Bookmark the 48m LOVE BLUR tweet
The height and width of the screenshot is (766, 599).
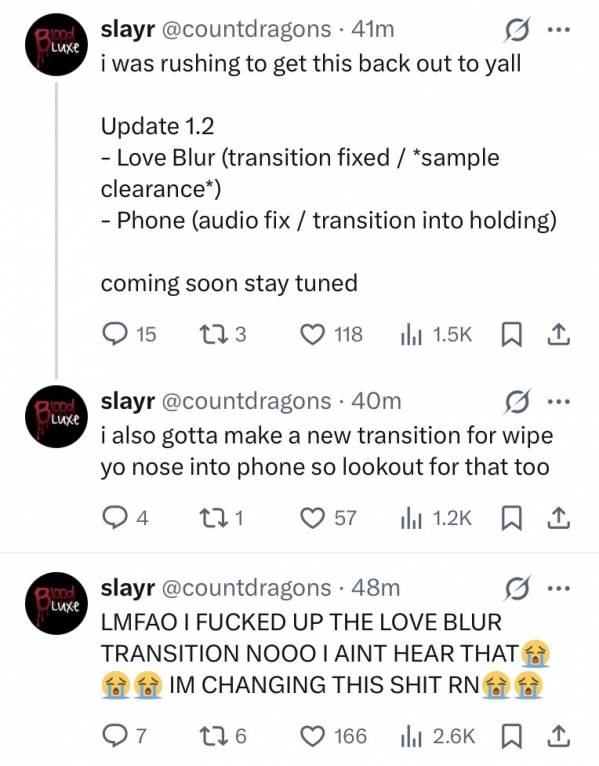tap(512, 737)
